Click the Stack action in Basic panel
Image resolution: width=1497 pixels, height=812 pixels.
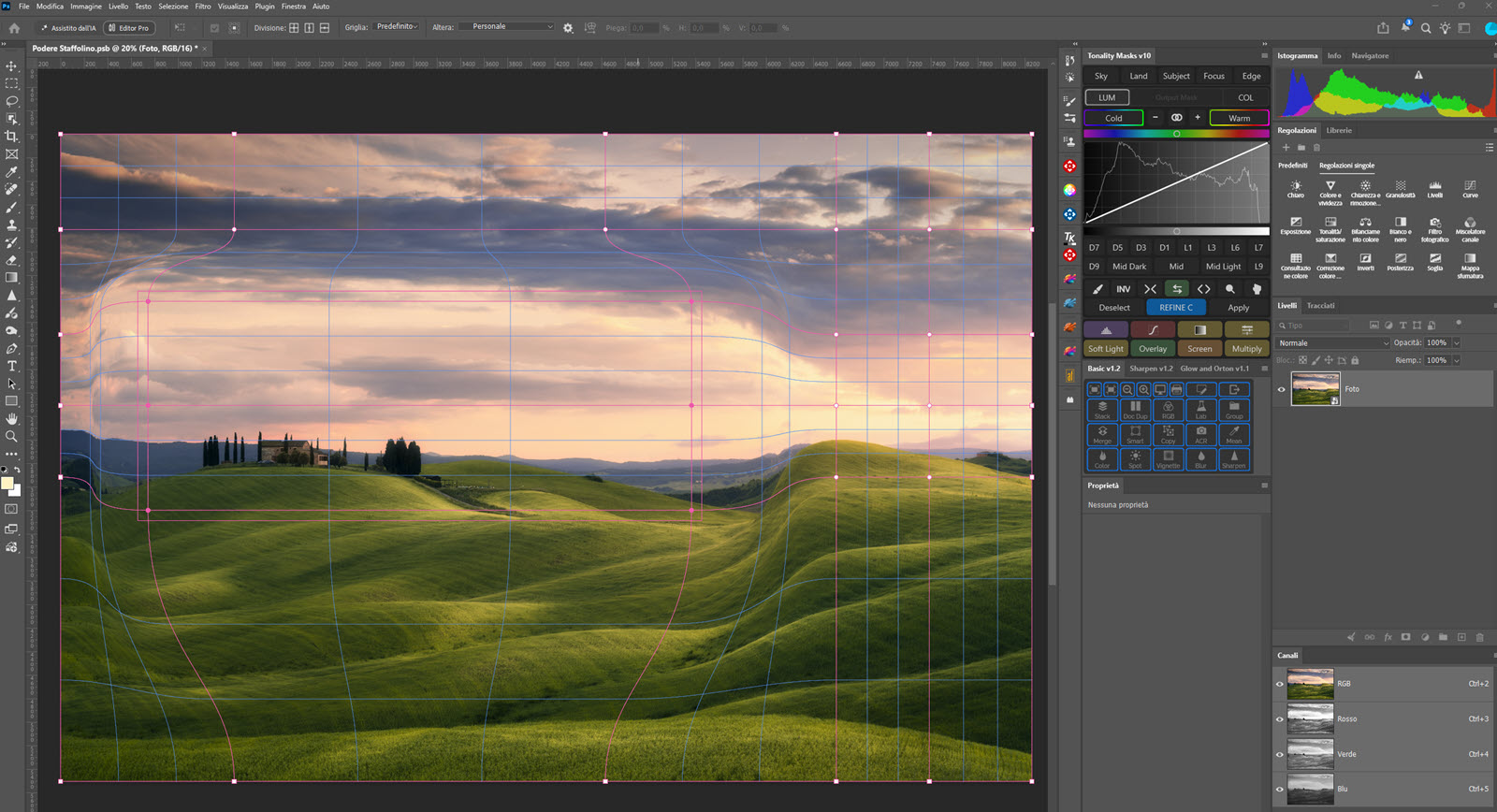(1102, 410)
